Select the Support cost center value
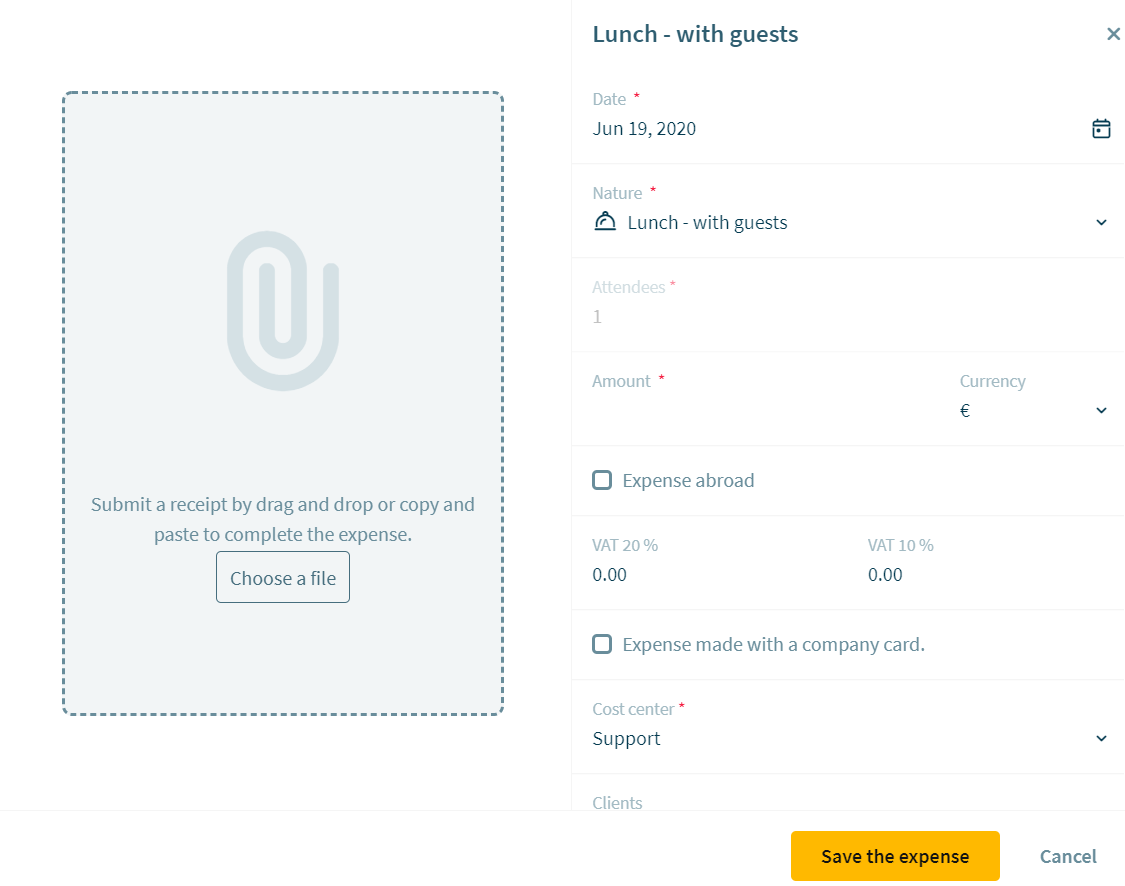Viewport: 1125px width, 886px height. pyautogui.click(x=626, y=738)
